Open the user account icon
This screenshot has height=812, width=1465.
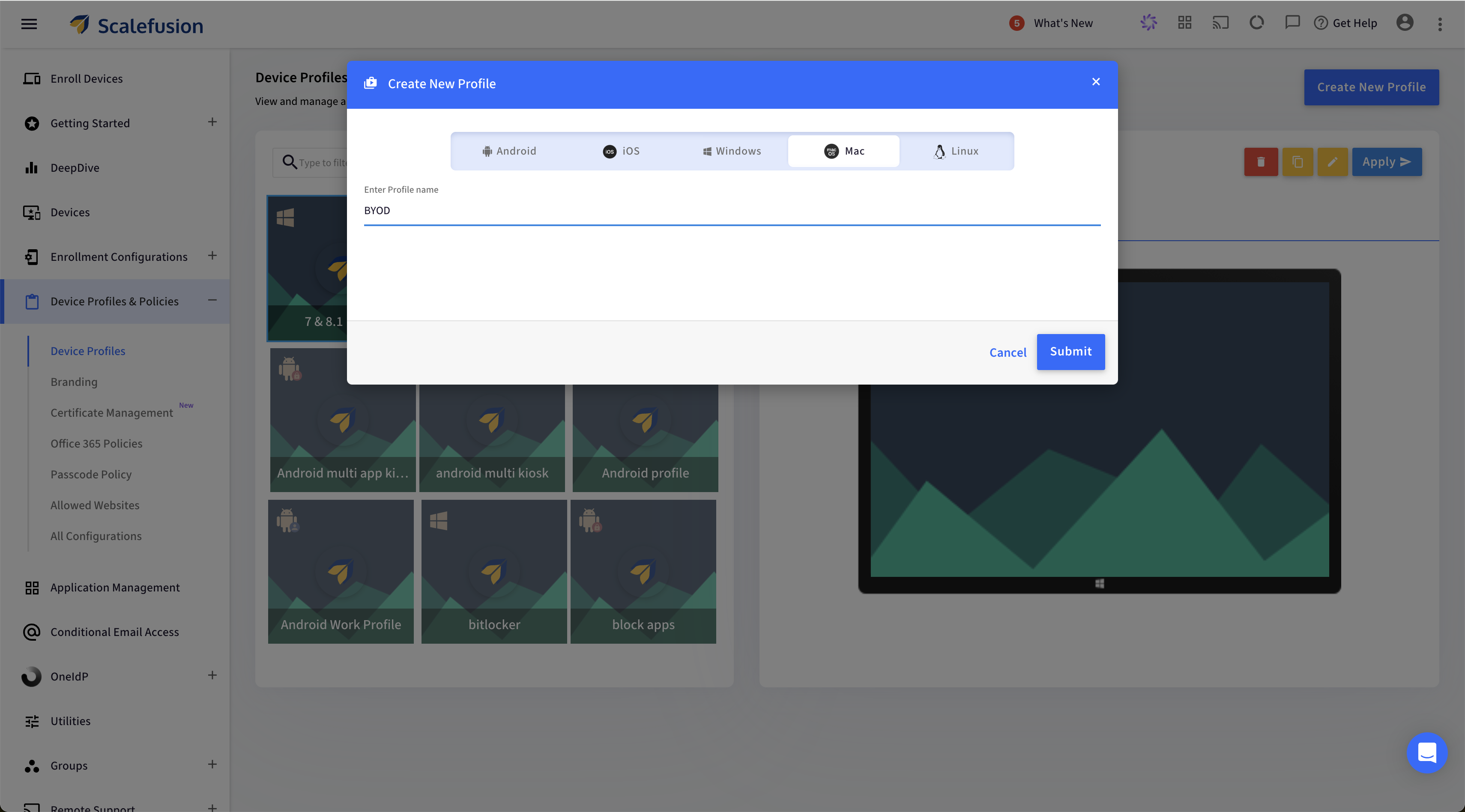(1405, 23)
